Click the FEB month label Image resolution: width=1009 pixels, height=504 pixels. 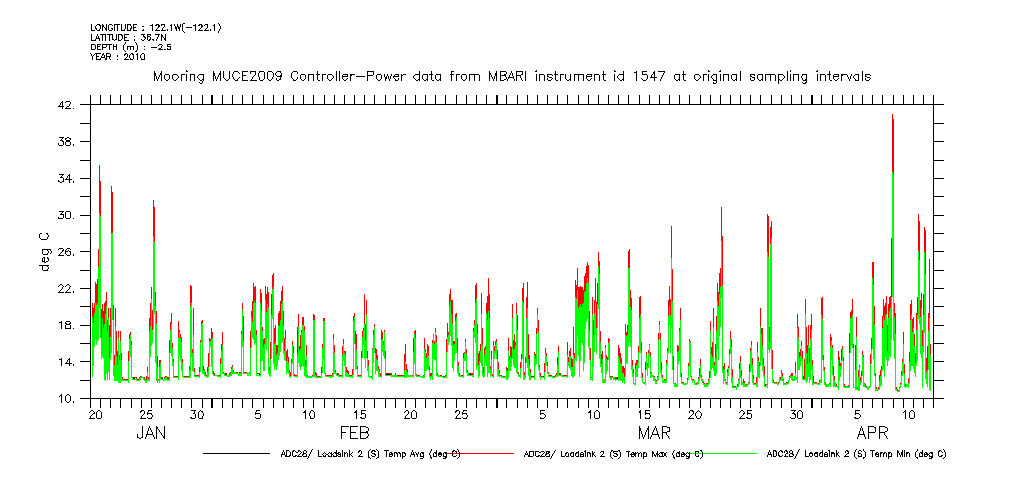[x=355, y=433]
